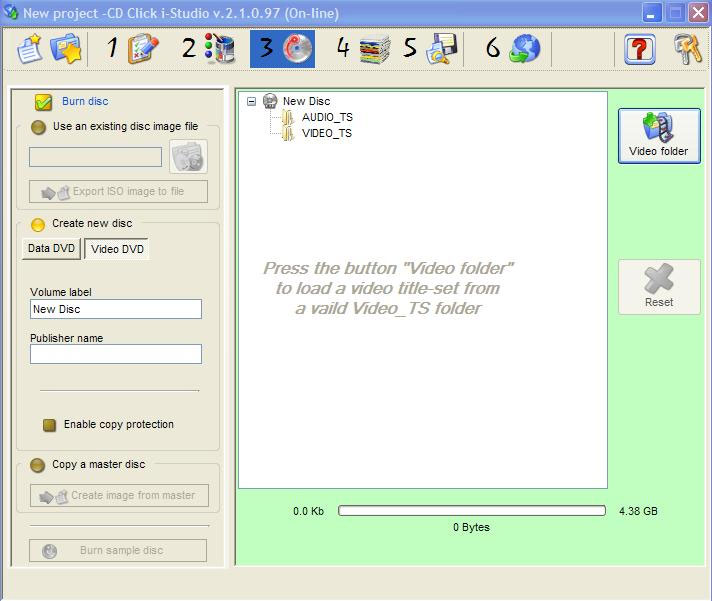Image resolution: width=712 pixels, height=601 pixels.
Task: Collapse the New Disc tree node
Action: click(251, 101)
